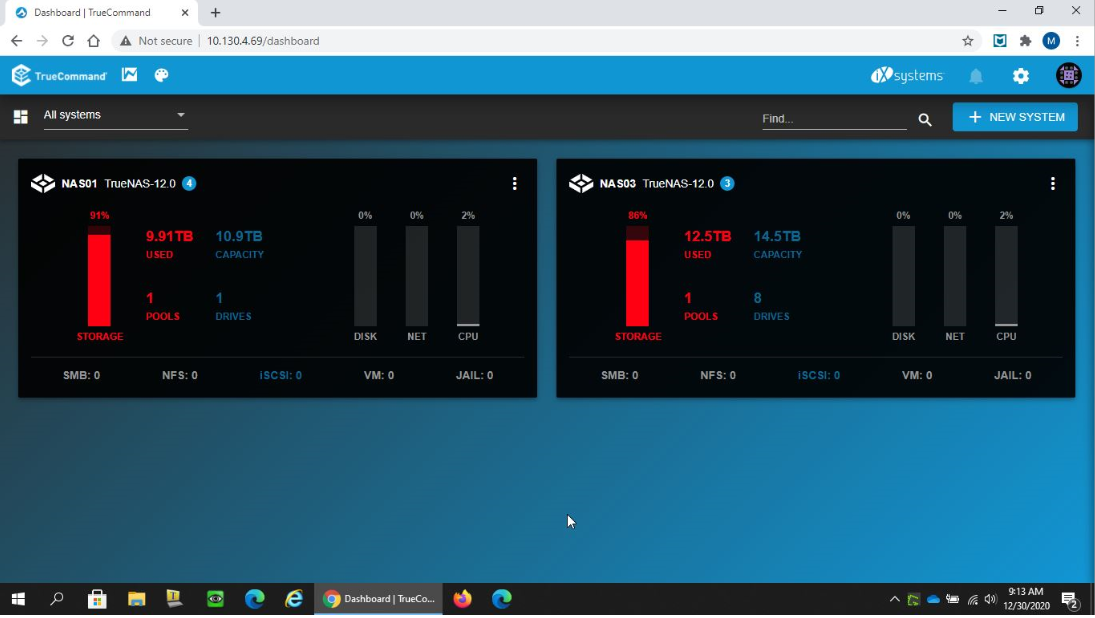Expand the All systems dropdown
Viewport: 1095px width, 618px height.
115,115
